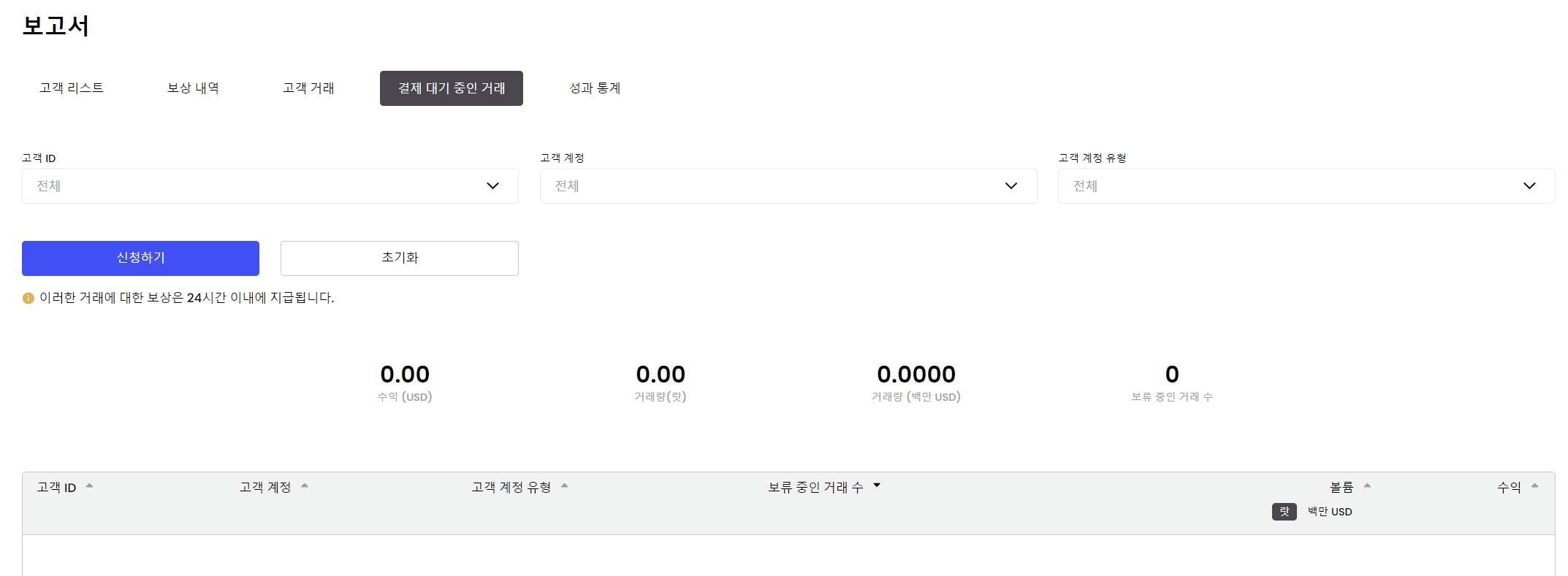Click the 고객 계정 table header text

click(265, 488)
